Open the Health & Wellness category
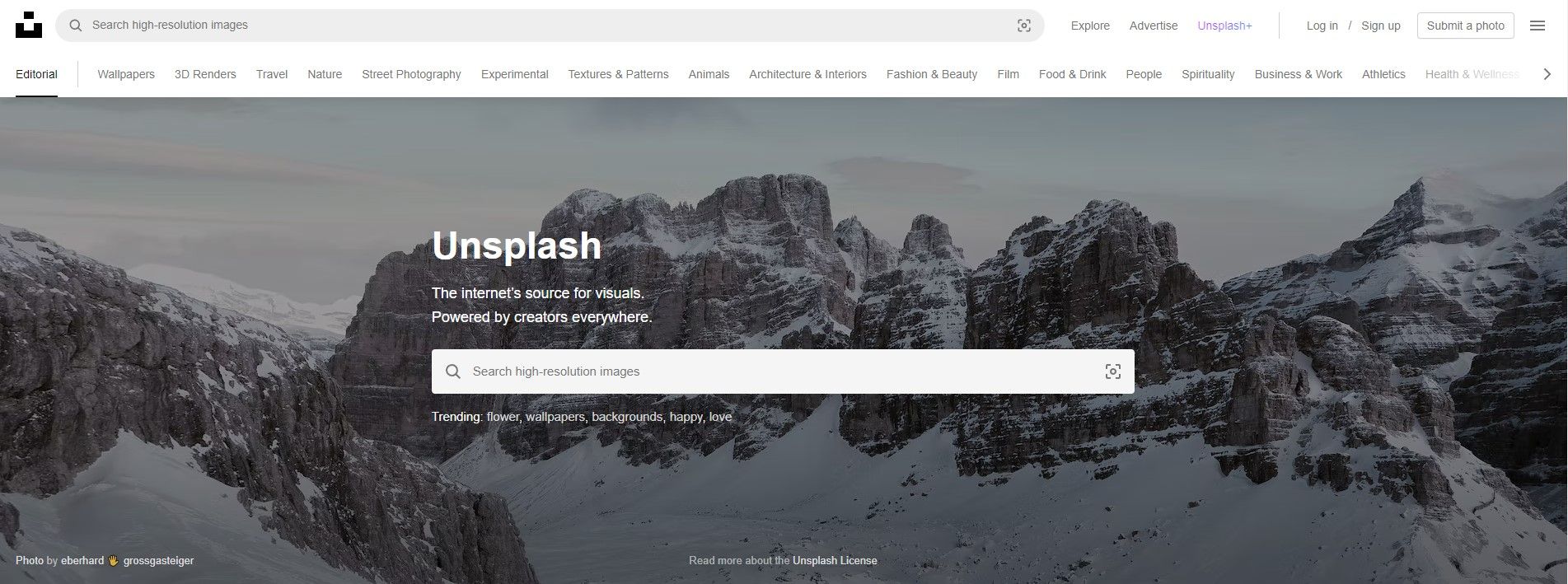Screen dimensions: 1568x584 point(1472,74)
